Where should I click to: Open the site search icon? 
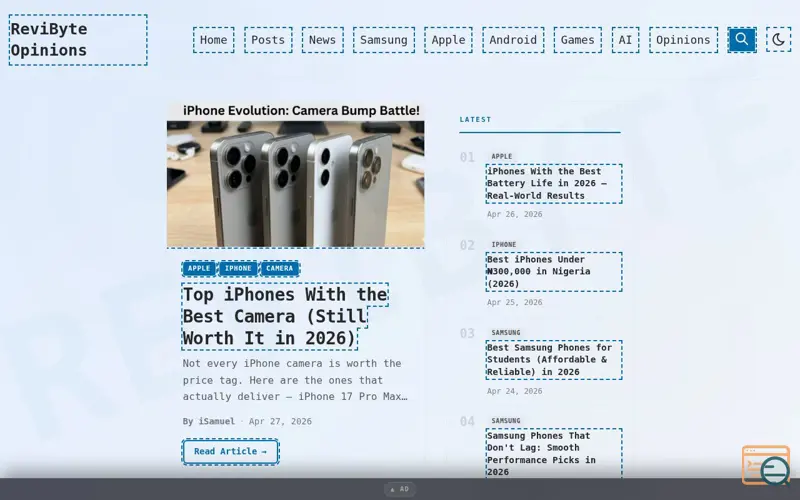point(741,40)
